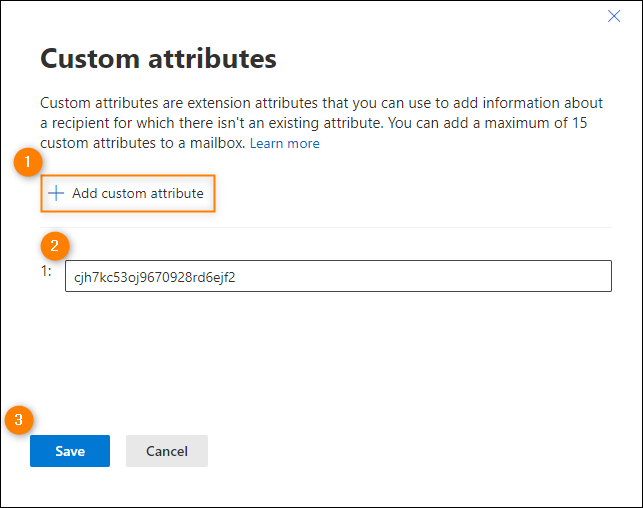Focus the attribute 1 text field

pyautogui.click(x=338, y=276)
